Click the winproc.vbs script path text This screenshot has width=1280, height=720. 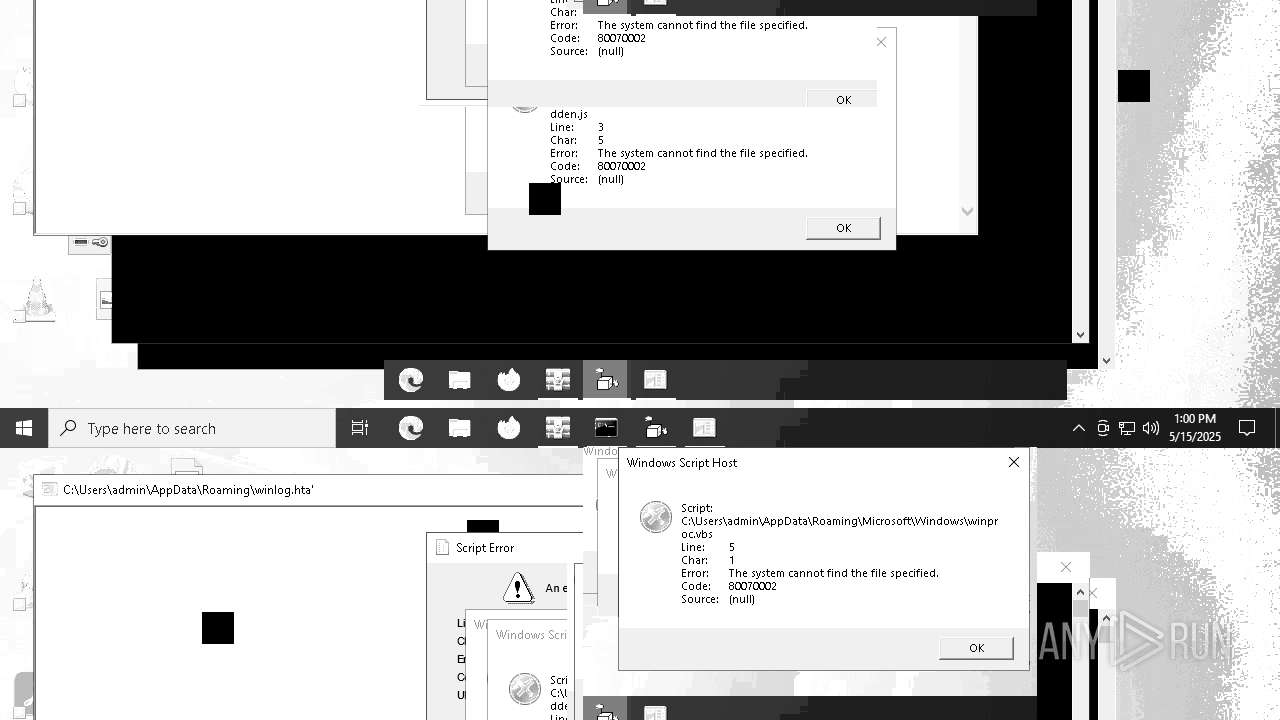(x=839, y=527)
